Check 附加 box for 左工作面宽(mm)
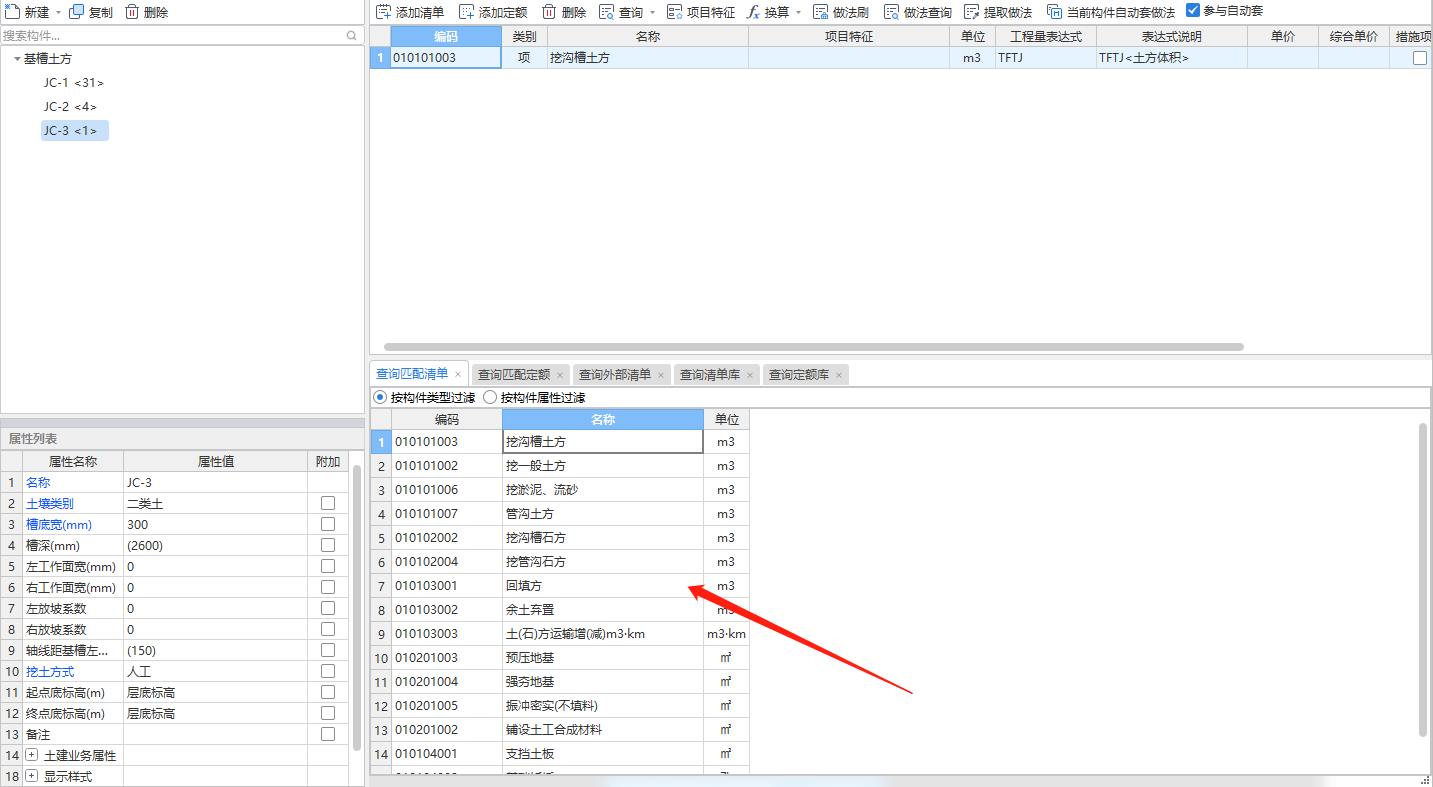1433x787 pixels. click(x=328, y=566)
